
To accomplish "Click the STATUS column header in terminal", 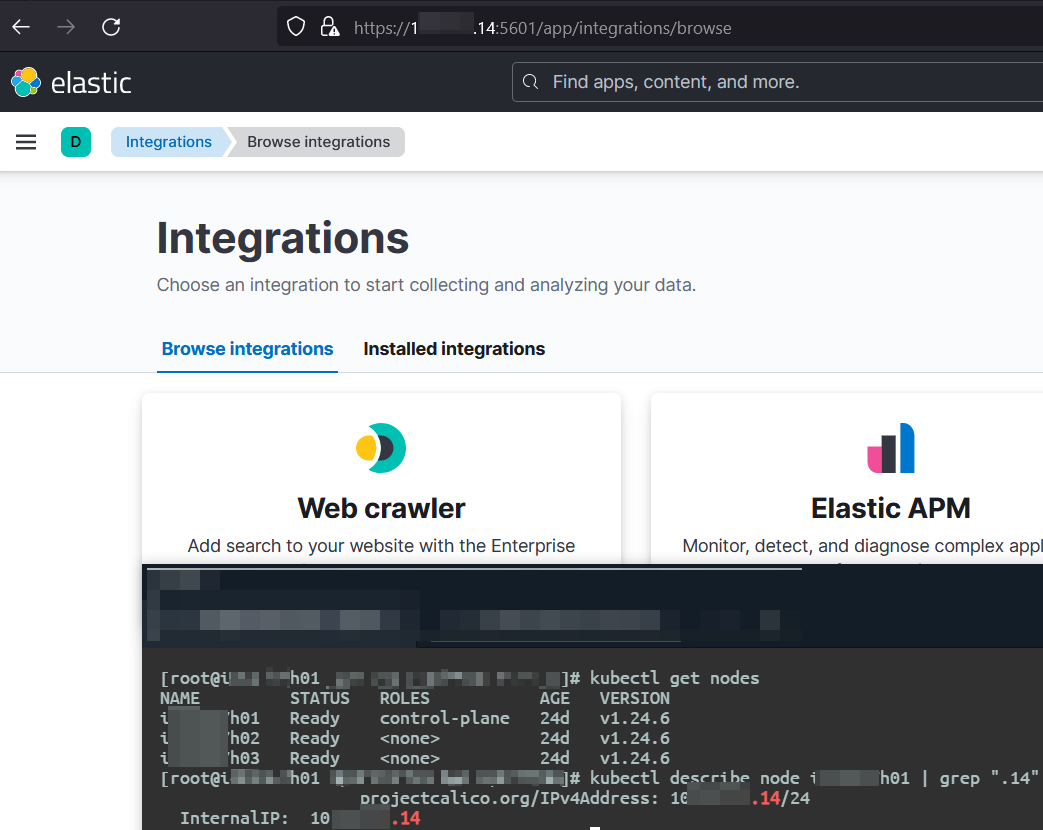I will (319, 698).
